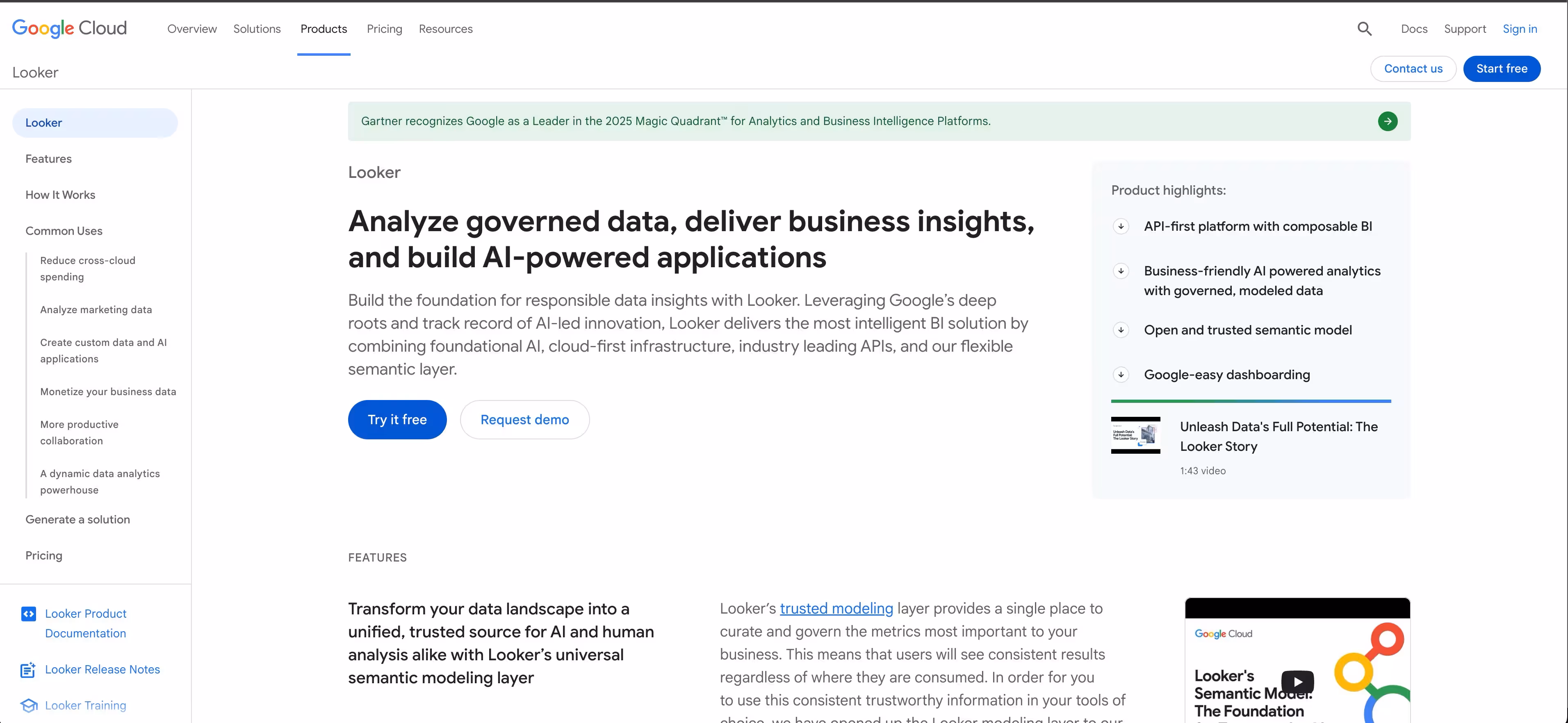Viewport: 1568px width, 723px height.
Task: Expand the Google-easy dashboarding highlight arrow
Action: click(x=1121, y=375)
